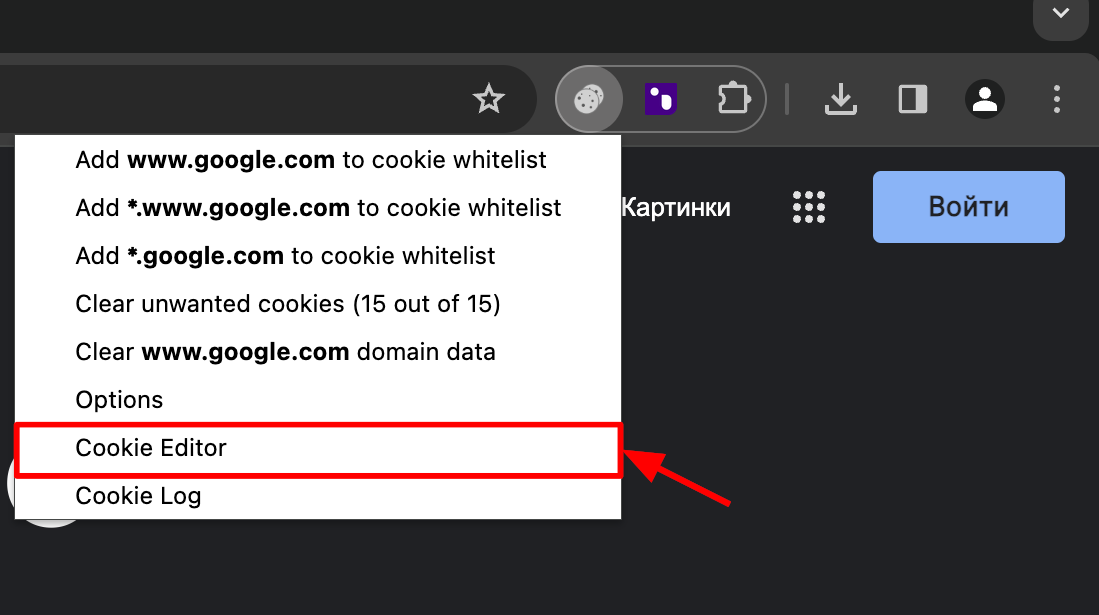Open Chrome's three-dot menu
Screen dimensions: 1099x615
1057,99
